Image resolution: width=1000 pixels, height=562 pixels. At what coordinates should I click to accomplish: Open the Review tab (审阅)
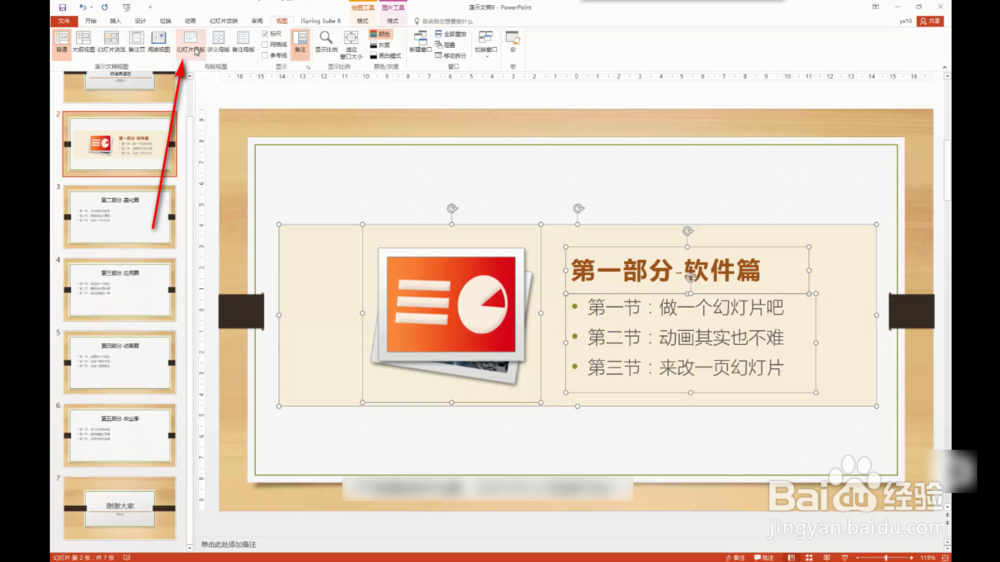pyautogui.click(x=257, y=21)
